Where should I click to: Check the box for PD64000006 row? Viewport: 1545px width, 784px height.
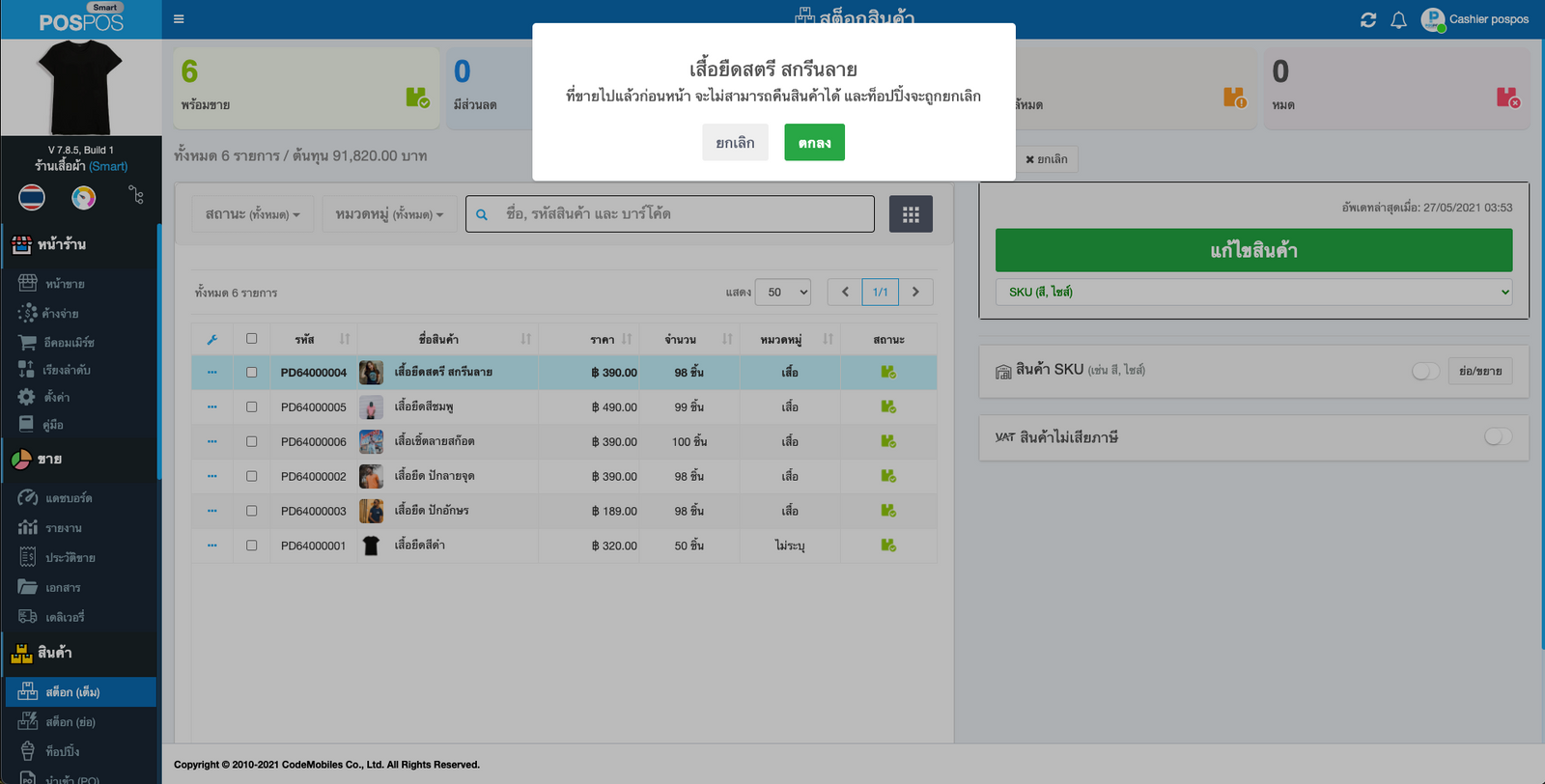252,441
